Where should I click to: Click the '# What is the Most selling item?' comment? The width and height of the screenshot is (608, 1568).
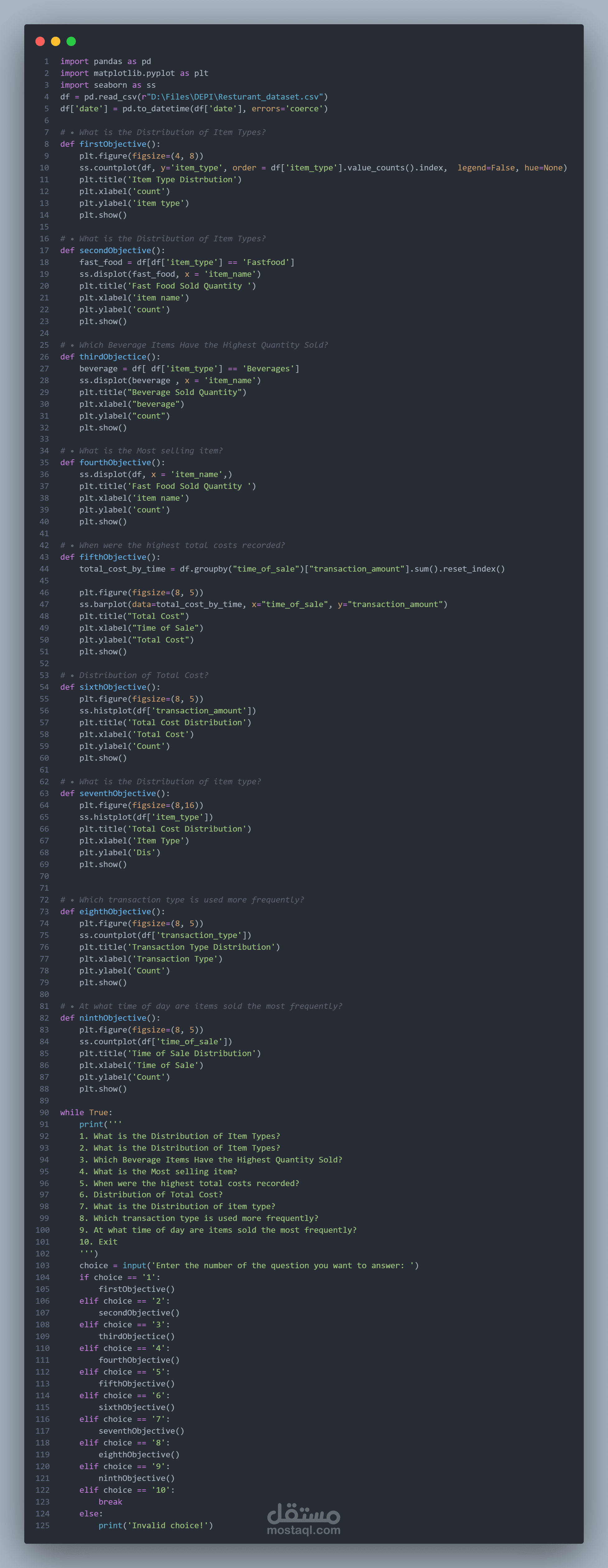pyautogui.click(x=141, y=451)
